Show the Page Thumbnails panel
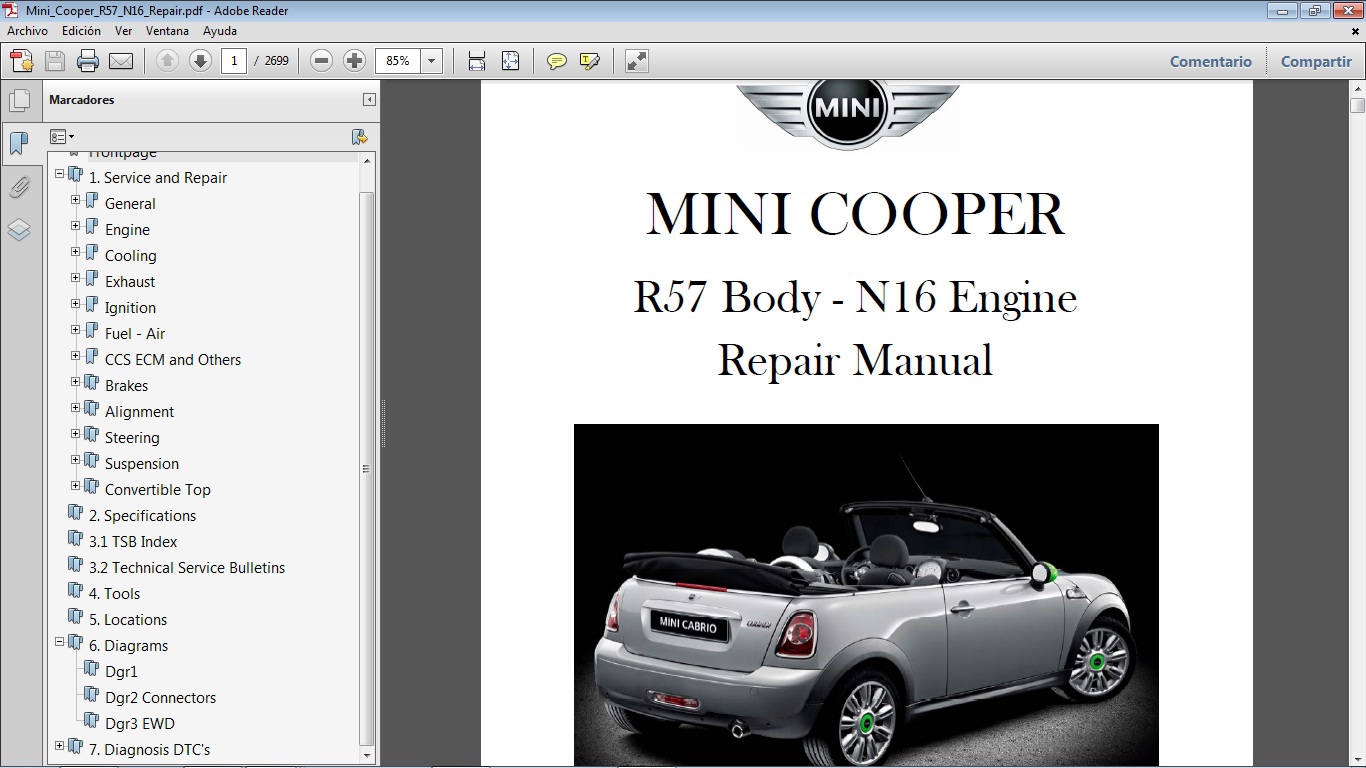This screenshot has width=1366, height=768. (20, 99)
